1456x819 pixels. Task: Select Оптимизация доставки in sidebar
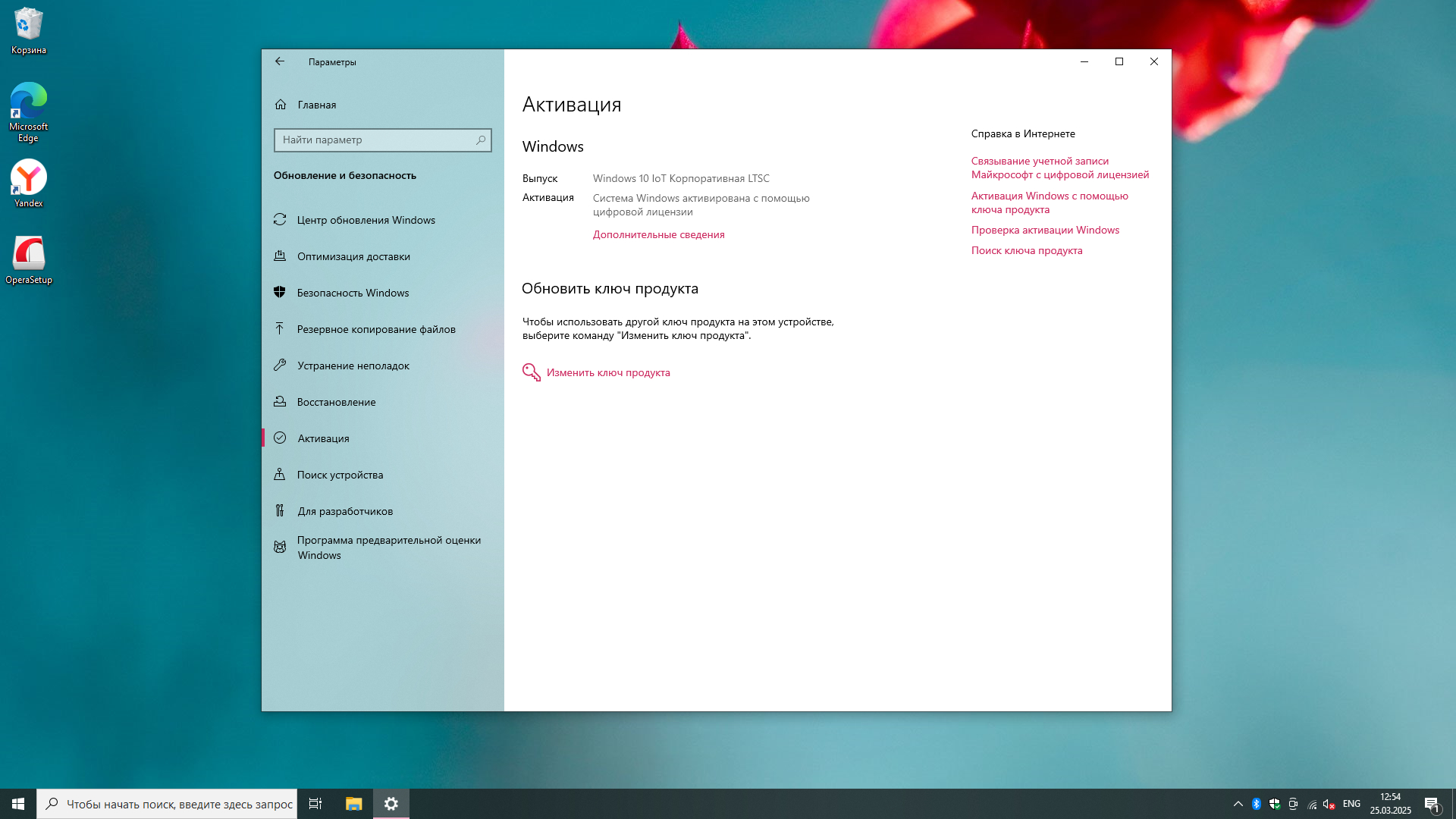(x=353, y=256)
